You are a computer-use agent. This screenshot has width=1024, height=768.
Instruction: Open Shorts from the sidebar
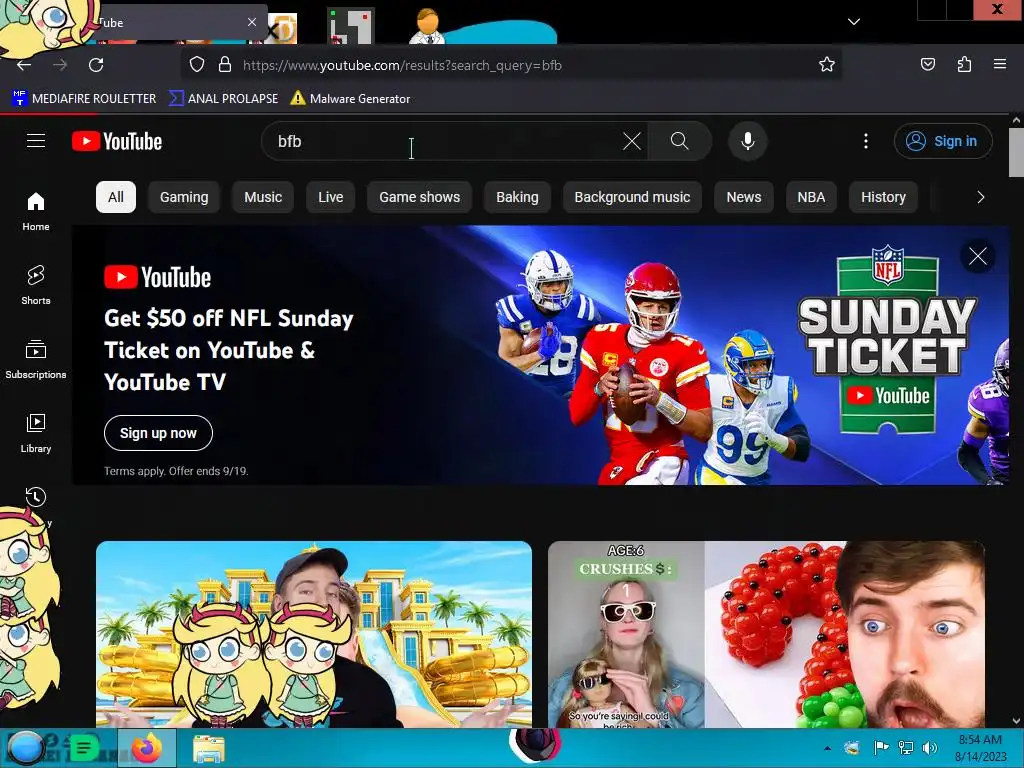point(36,285)
